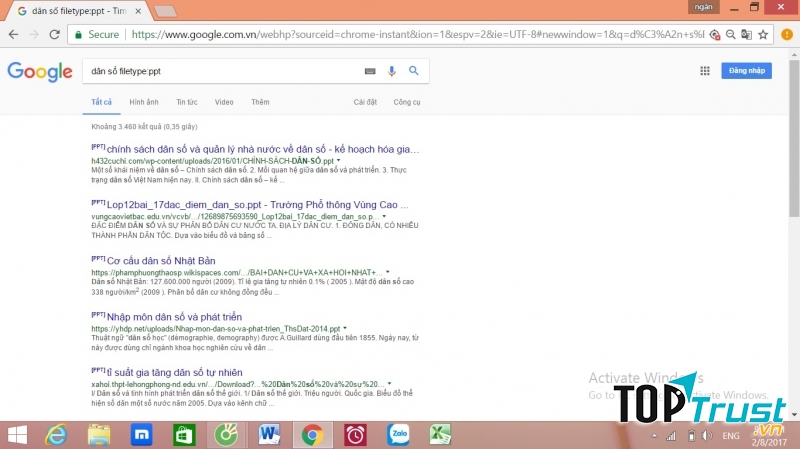
Task: Expand dropdown arrow beside h432cuchi.com result URL
Action: click(339, 160)
